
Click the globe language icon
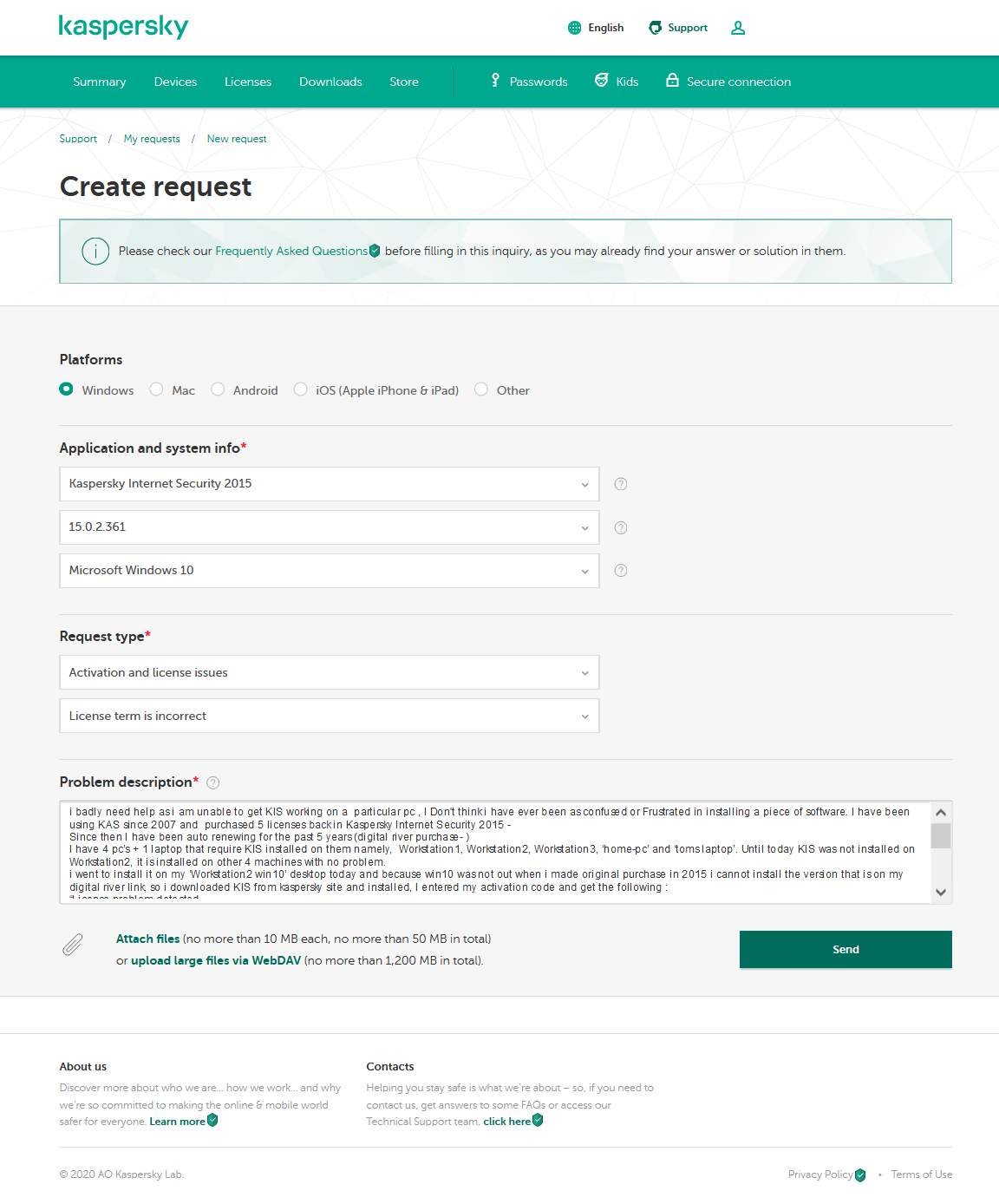[574, 28]
